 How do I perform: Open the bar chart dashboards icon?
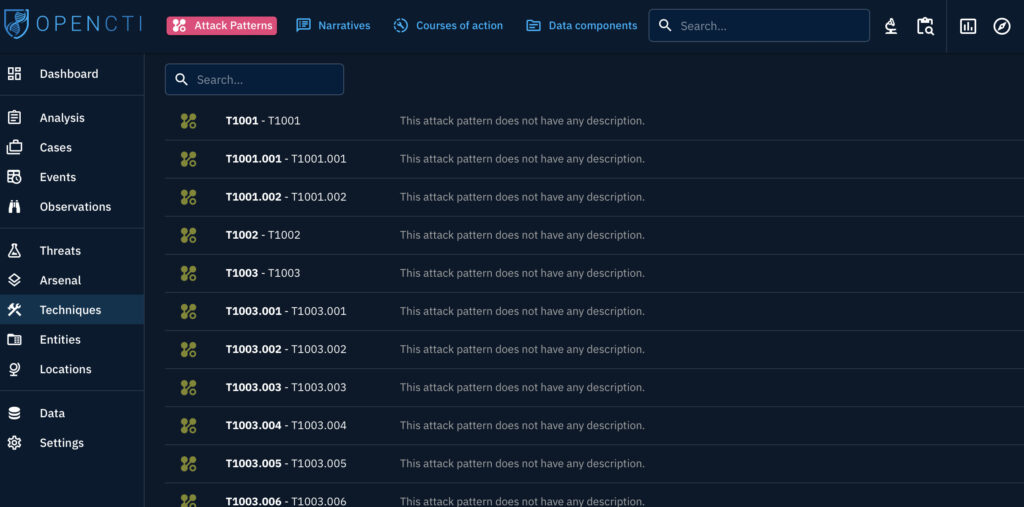(x=967, y=26)
